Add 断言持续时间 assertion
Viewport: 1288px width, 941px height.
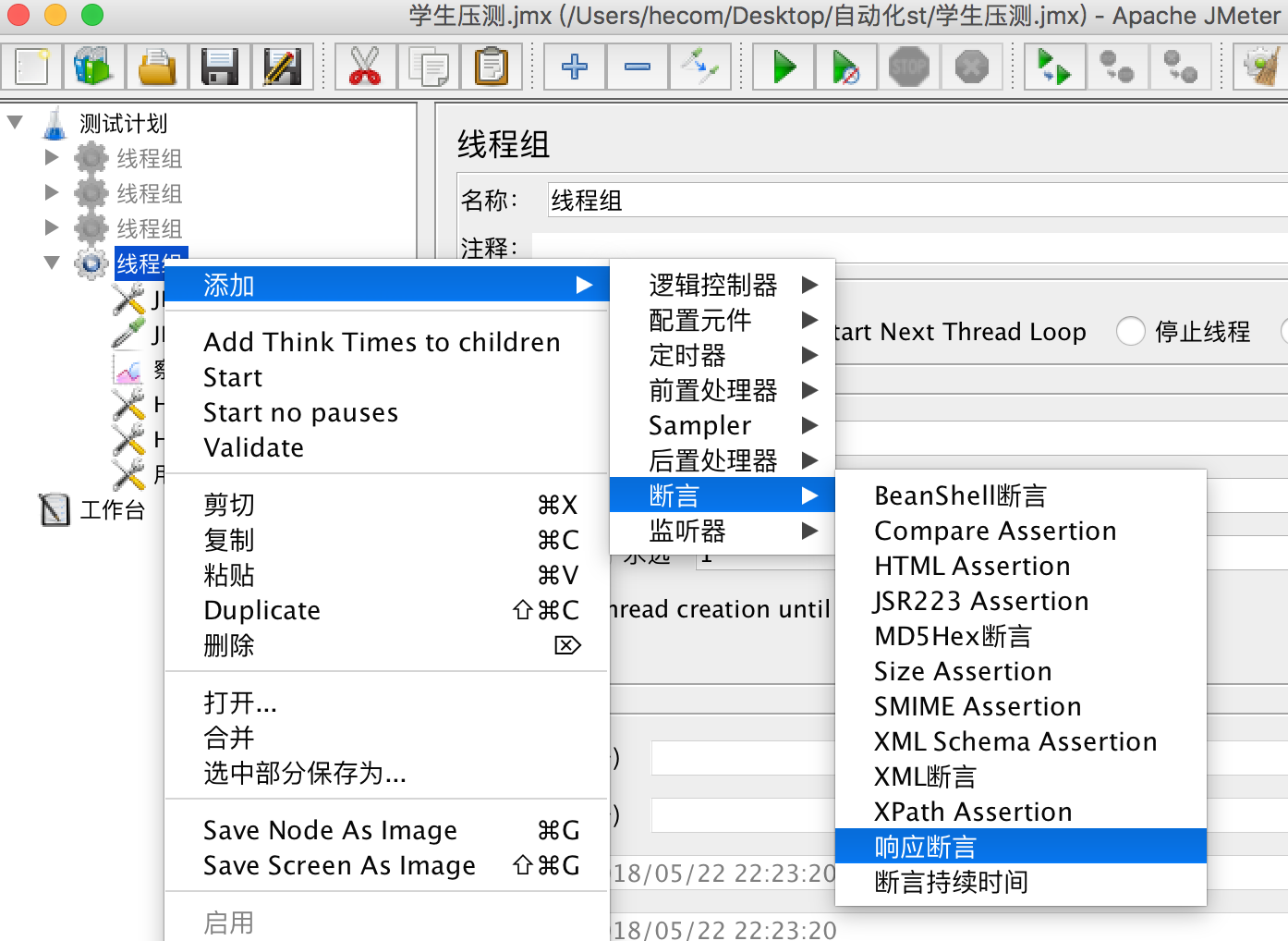tap(1021, 882)
